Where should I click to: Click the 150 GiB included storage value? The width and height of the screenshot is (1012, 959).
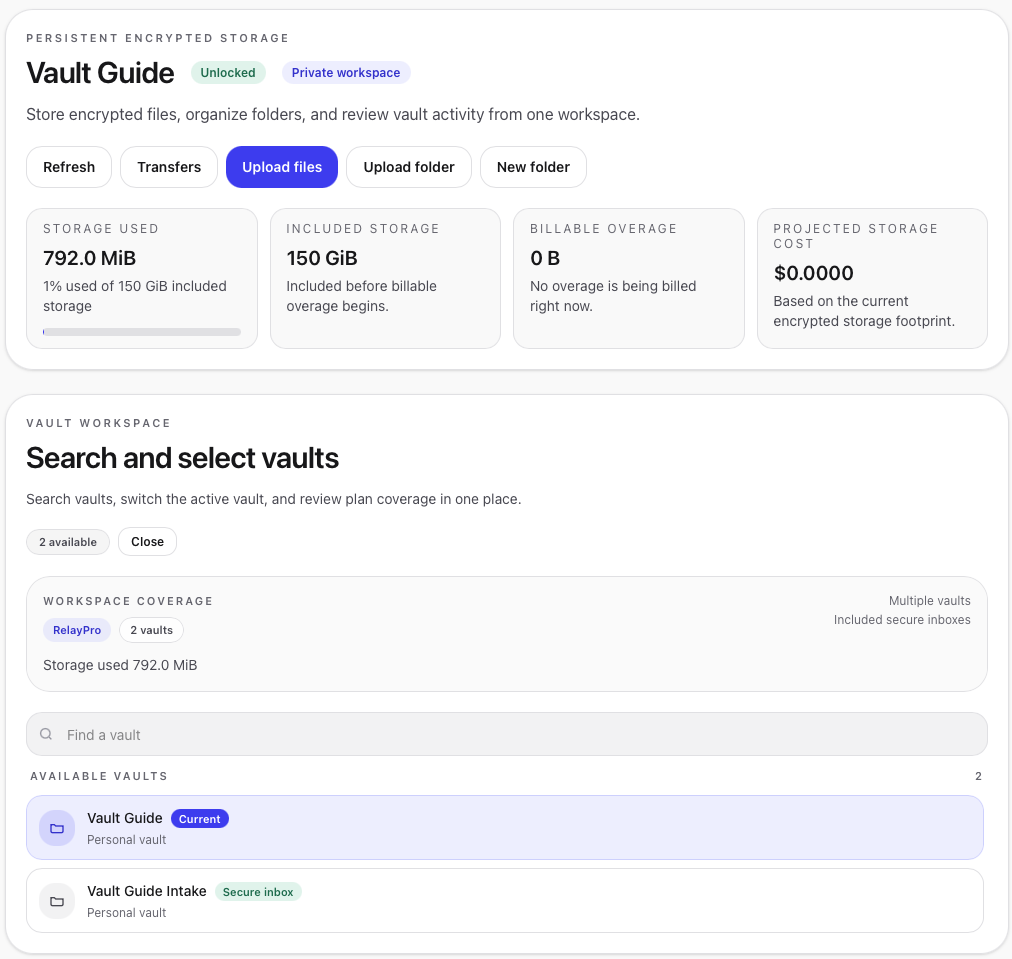(x=322, y=258)
